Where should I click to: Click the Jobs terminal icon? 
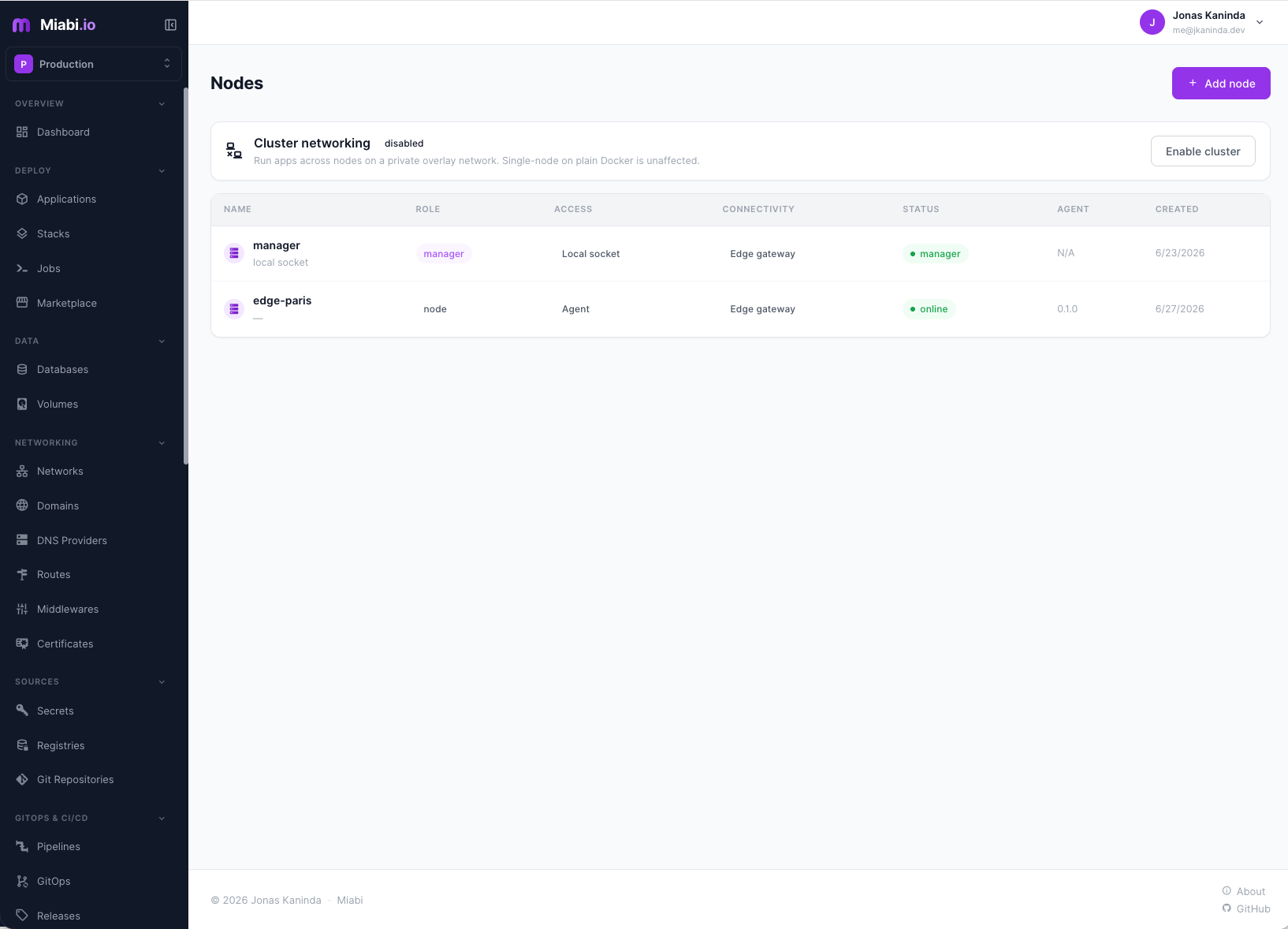click(22, 269)
